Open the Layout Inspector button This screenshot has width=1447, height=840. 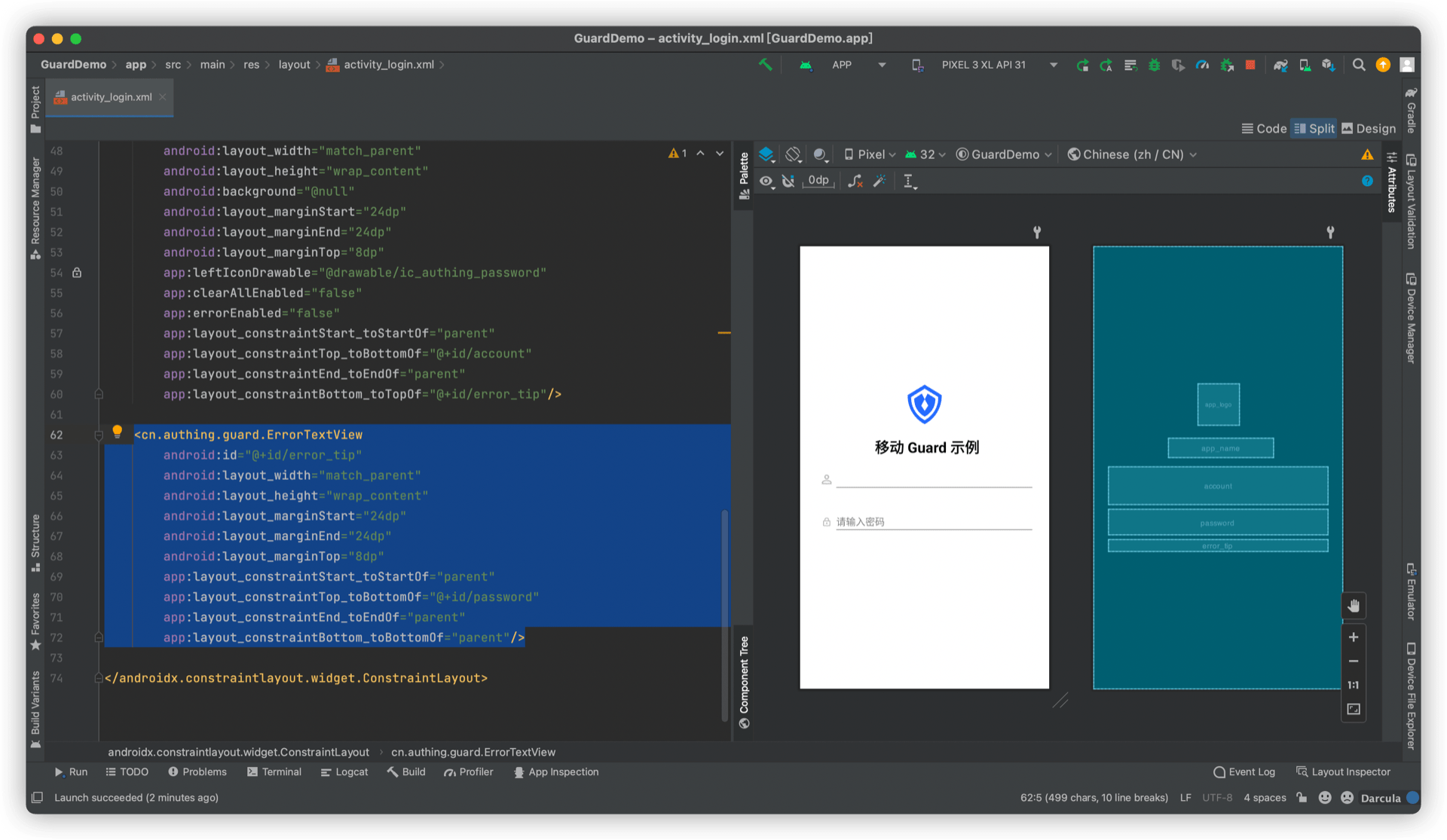point(1343,772)
